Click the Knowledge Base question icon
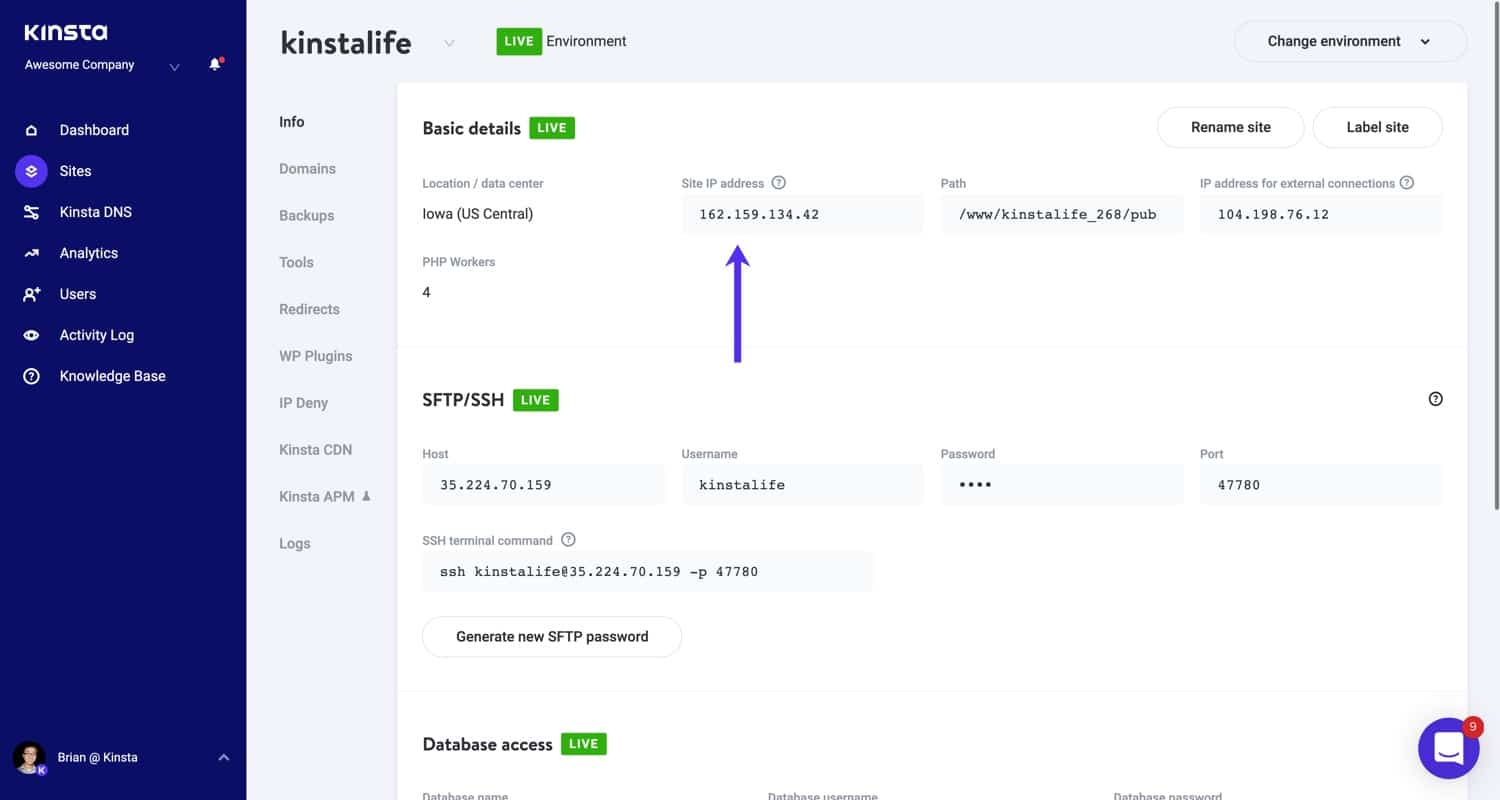The width and height of the screenshot is (1500, 800). pos(31,376)
